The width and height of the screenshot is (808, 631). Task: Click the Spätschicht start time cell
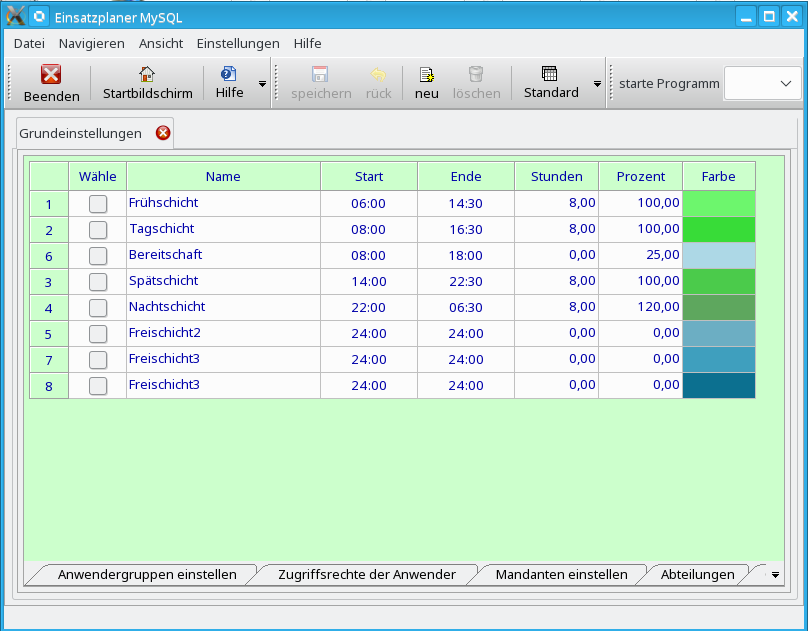[368, 281]
